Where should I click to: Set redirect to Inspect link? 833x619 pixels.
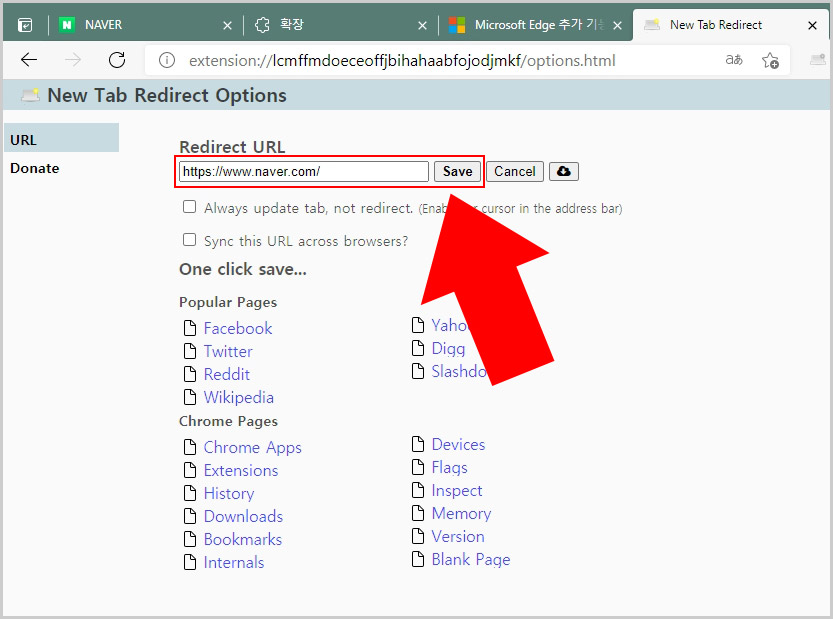(457, 490)
